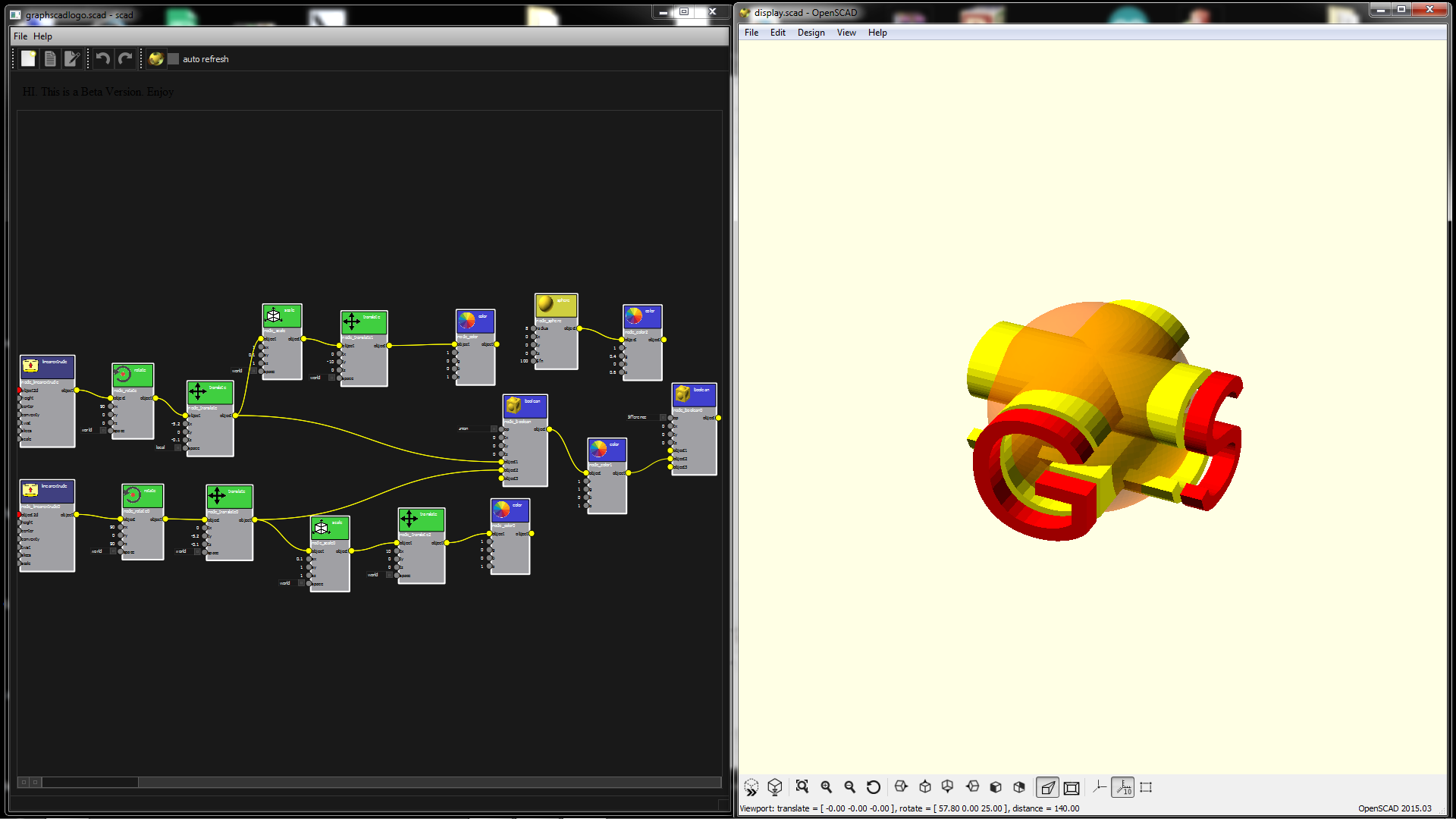
Task: Click the OpenSCAD Preview icon
Action: (x=751, y=787)
